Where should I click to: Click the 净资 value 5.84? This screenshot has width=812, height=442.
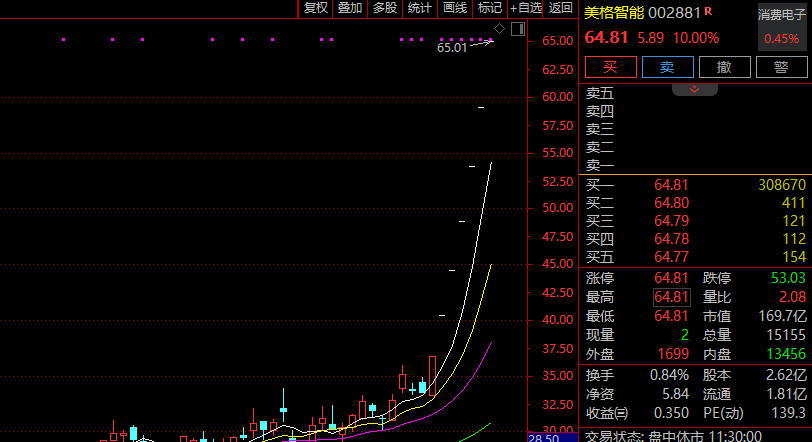click(675, 394)
